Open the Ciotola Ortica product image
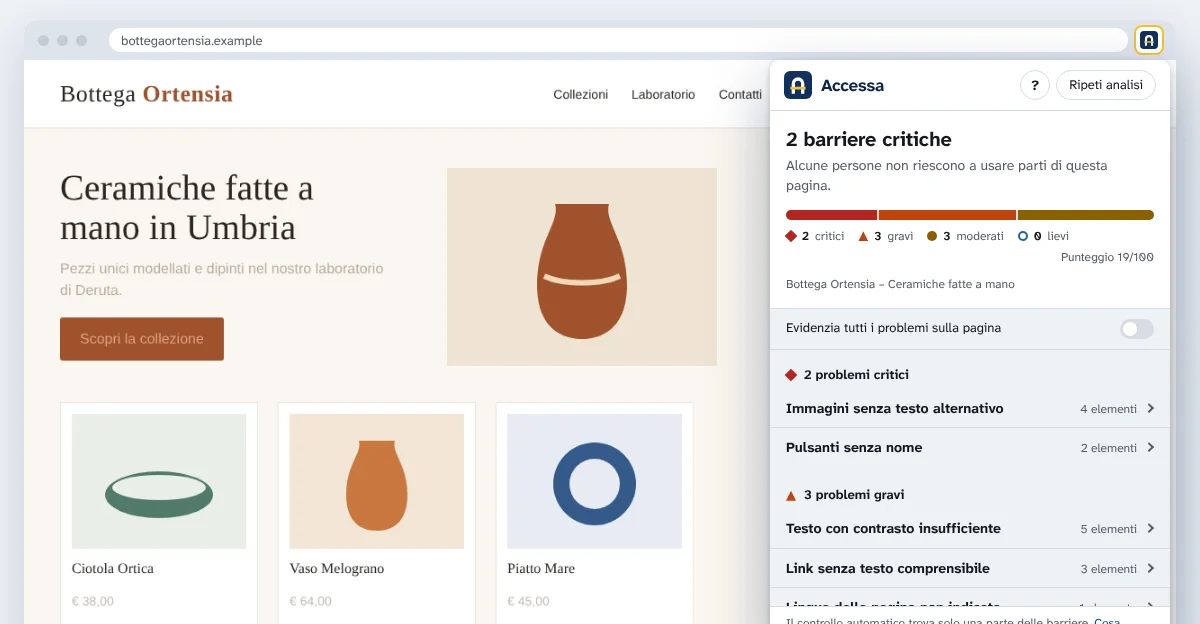 tap(159, 481)
